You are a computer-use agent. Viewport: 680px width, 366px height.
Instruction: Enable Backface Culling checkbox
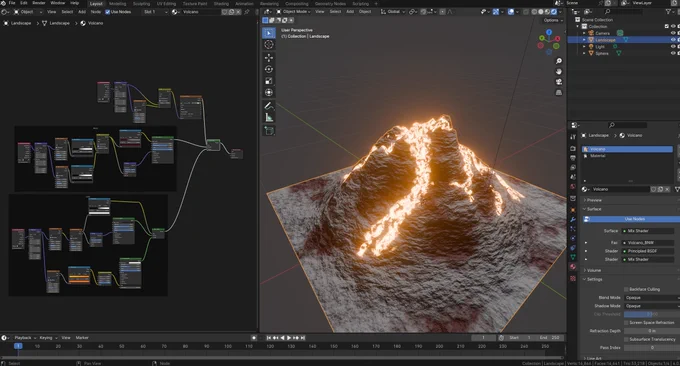(626, 289)
